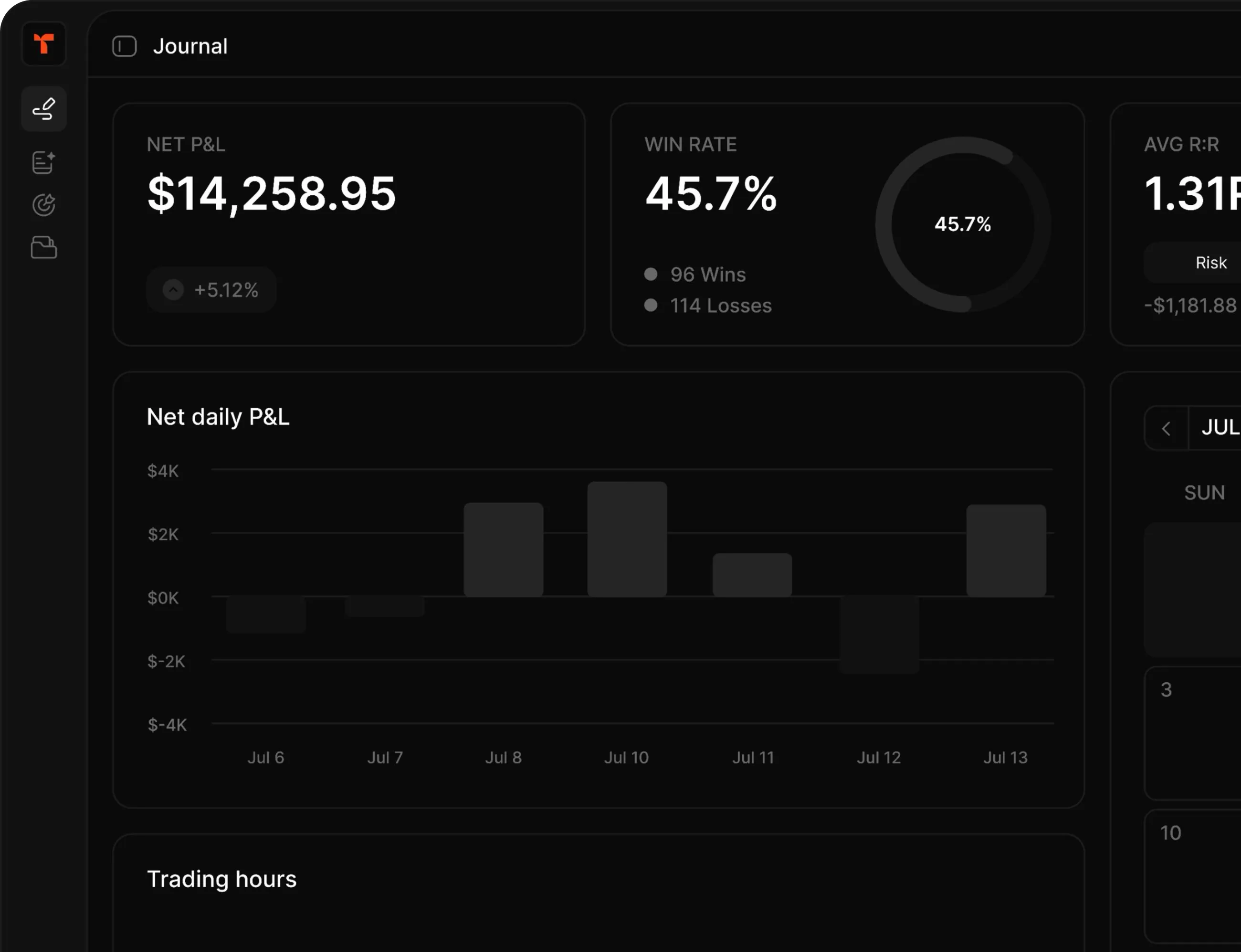This screenshot has height=952, width=1241.
Task: Click the Jul 12 loss bar
Action: pyautogui.click(x=879, y=635)
